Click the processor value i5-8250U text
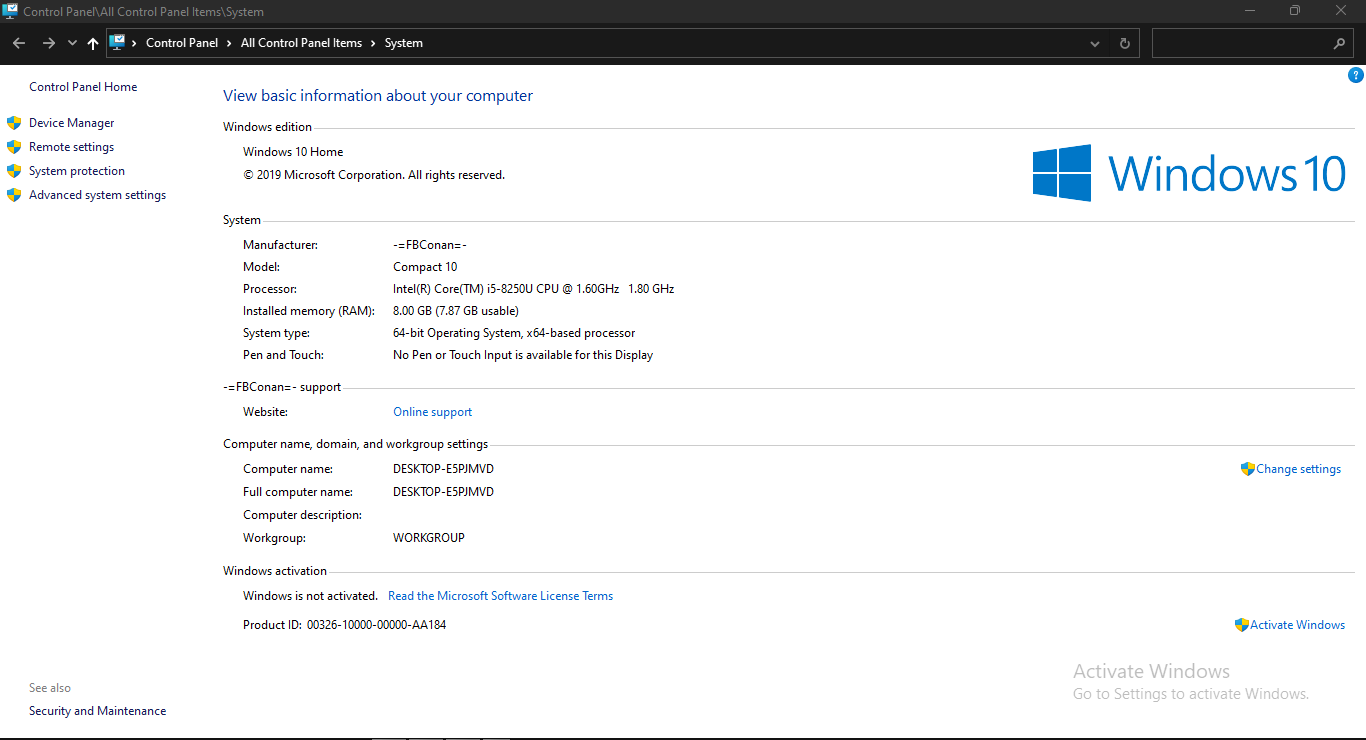Screen dimensions: 1366x740 533,289
